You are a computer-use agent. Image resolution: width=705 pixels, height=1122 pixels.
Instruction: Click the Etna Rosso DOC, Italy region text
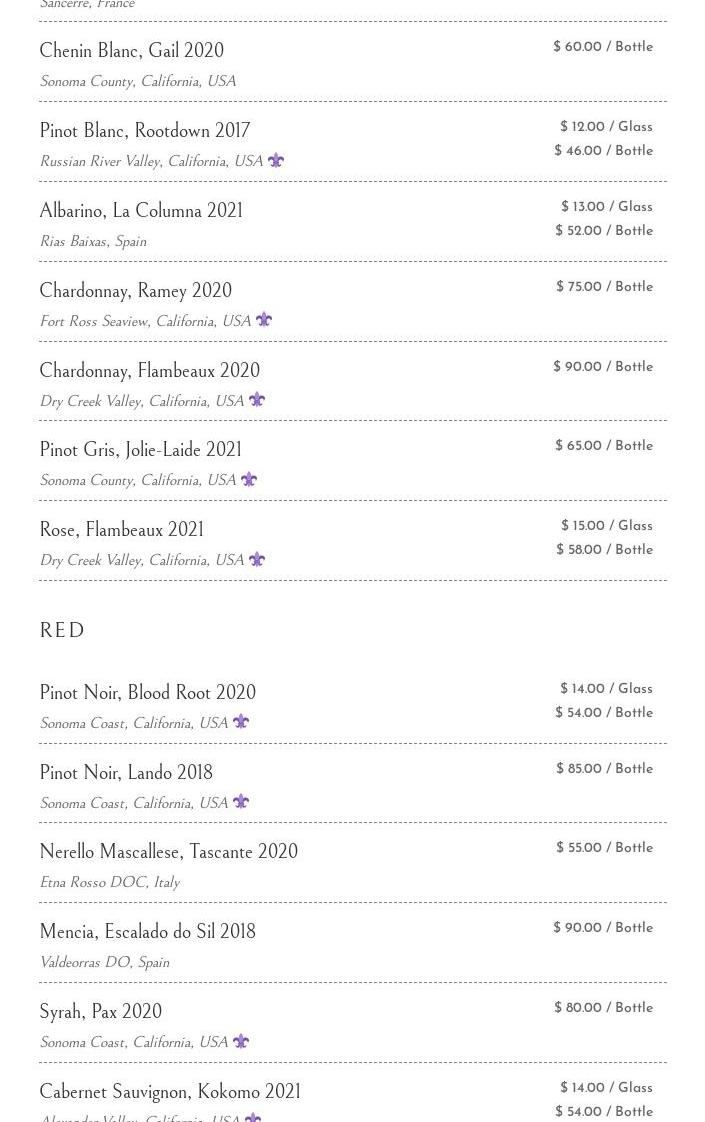pos(109,883)
